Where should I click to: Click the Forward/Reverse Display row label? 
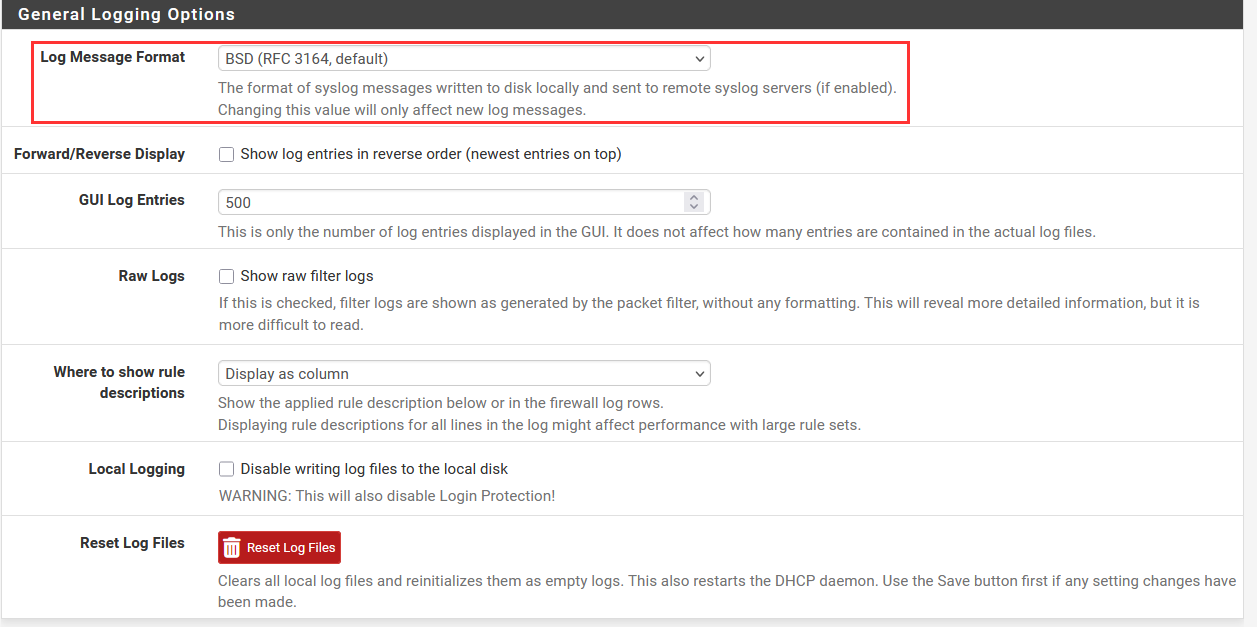(x=99, y=154)
